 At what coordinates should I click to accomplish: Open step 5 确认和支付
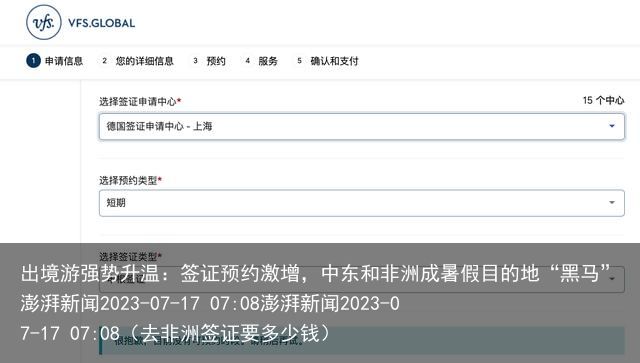328,61
